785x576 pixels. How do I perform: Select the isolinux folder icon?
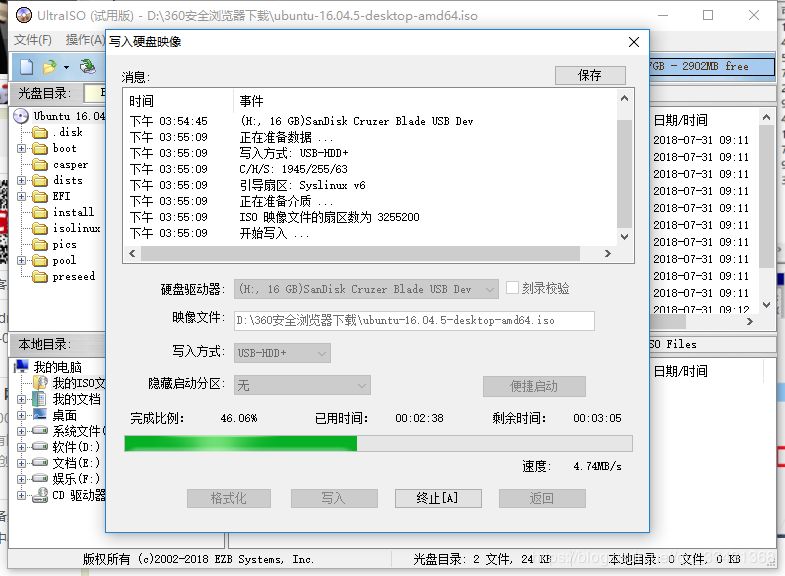pos(40,229)
